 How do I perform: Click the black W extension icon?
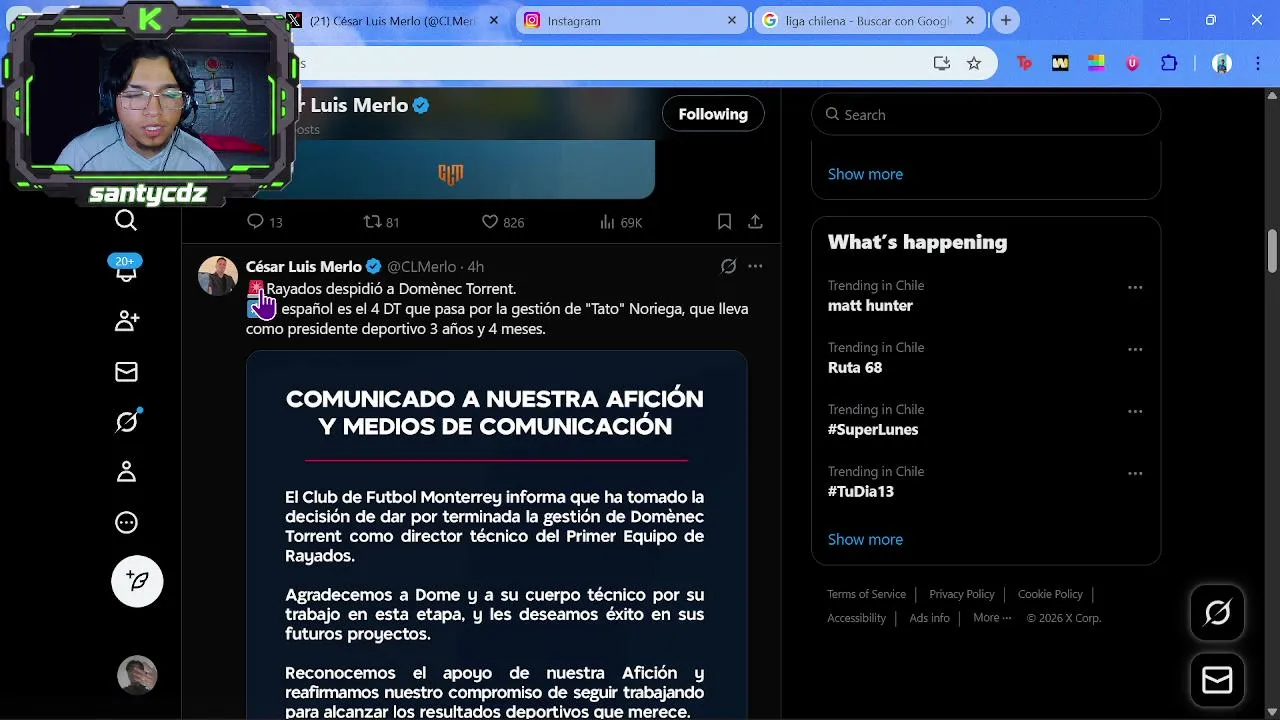coord(1060,63)
